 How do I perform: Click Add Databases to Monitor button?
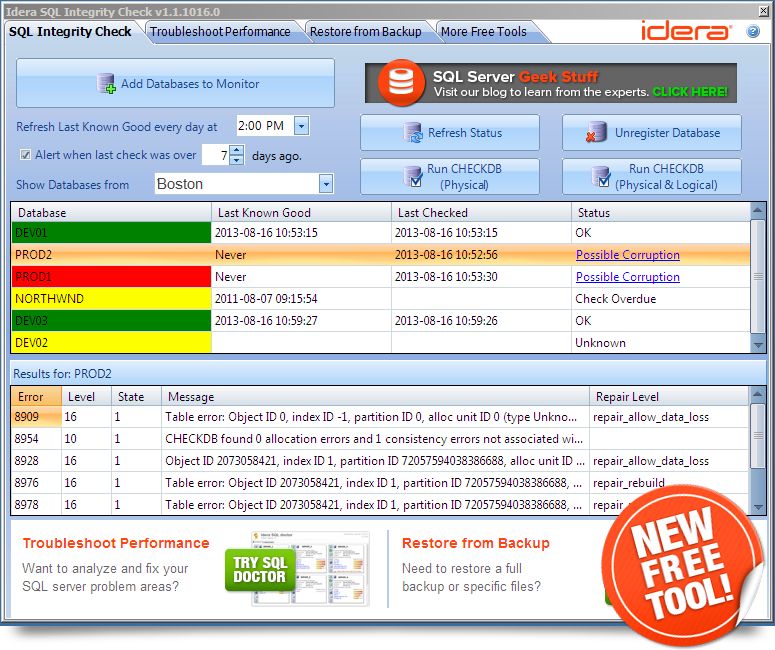click(x=175, y=83)
